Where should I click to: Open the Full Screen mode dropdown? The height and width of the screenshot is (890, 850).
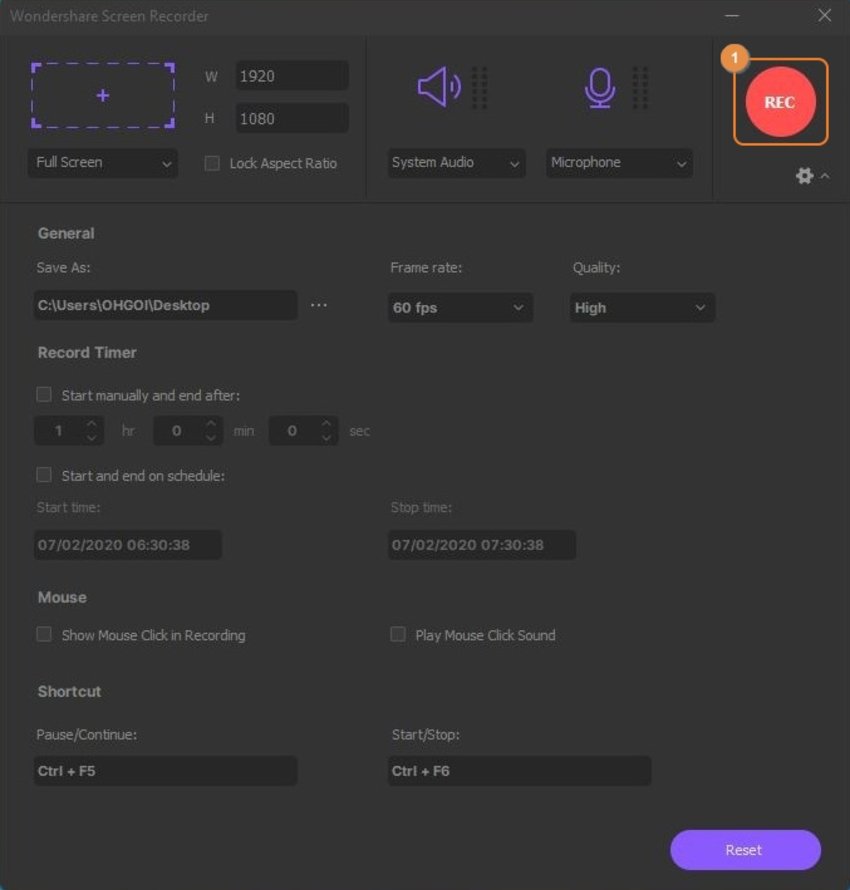tap(104, 163)
